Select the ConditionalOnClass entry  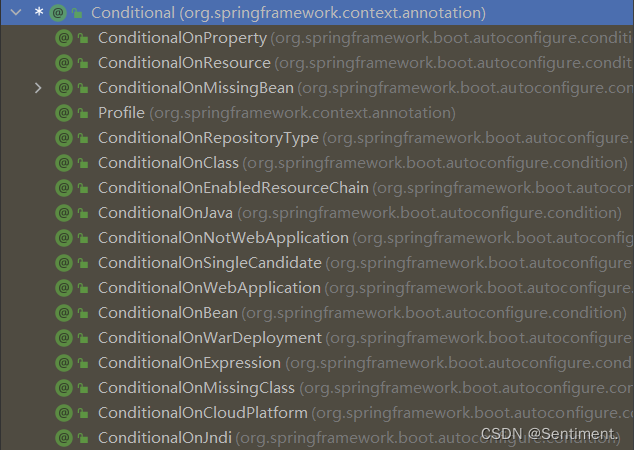coord(168,163)
